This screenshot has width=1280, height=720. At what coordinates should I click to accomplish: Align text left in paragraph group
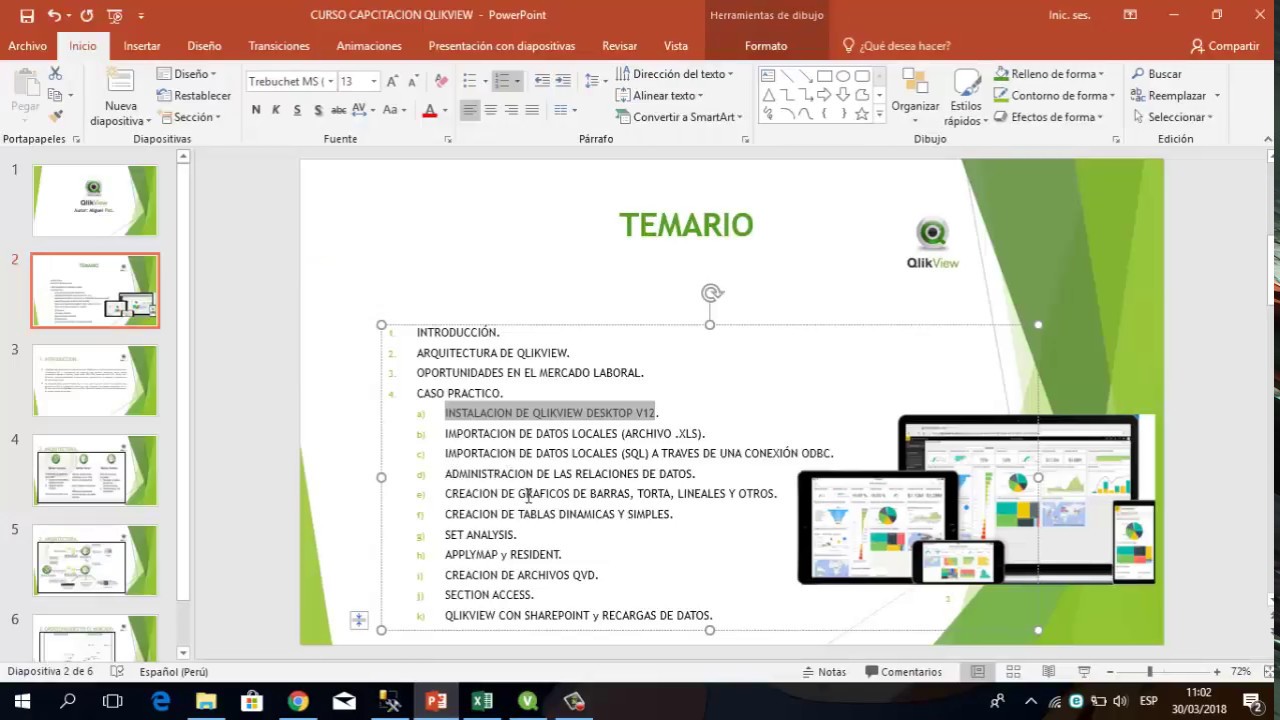[469, 110]
